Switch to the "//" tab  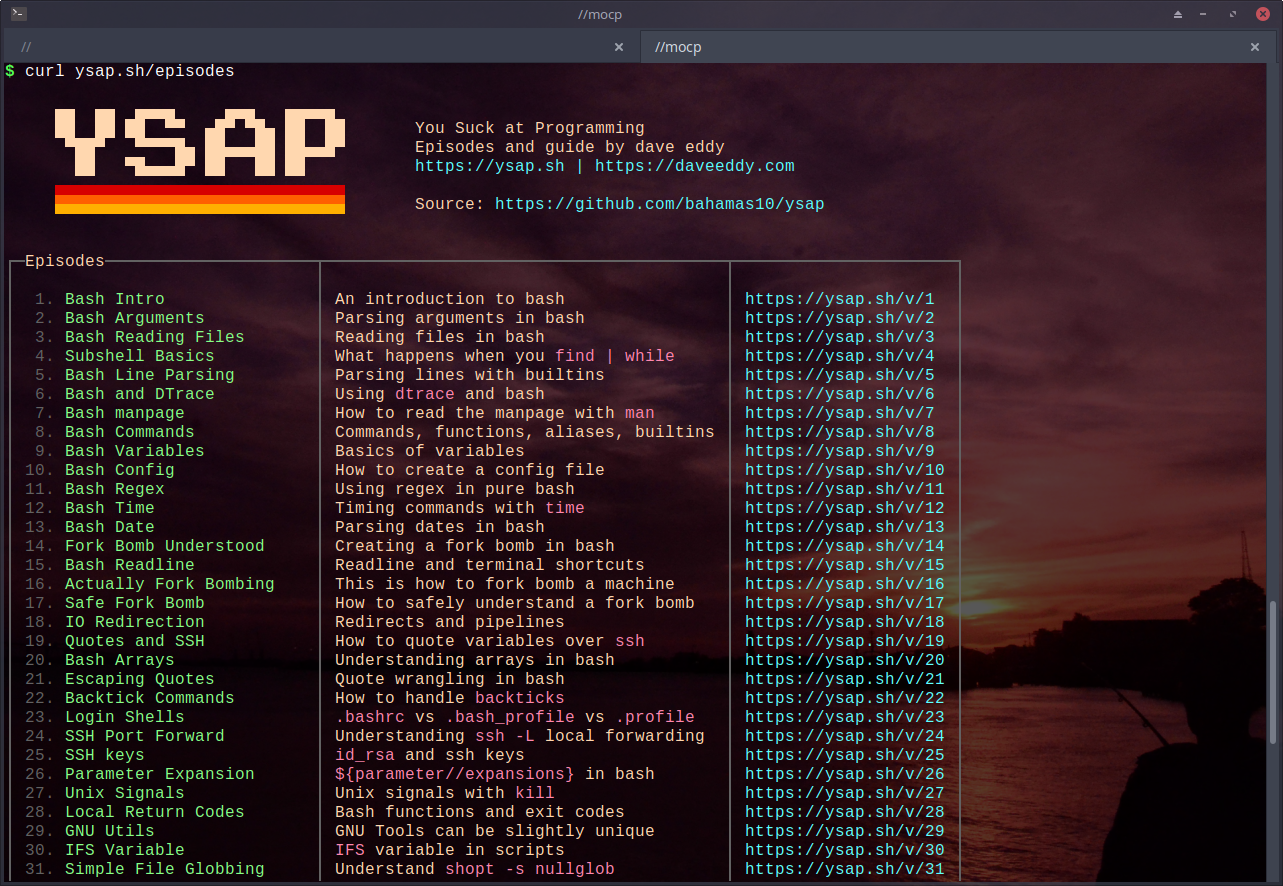(300, 47)
